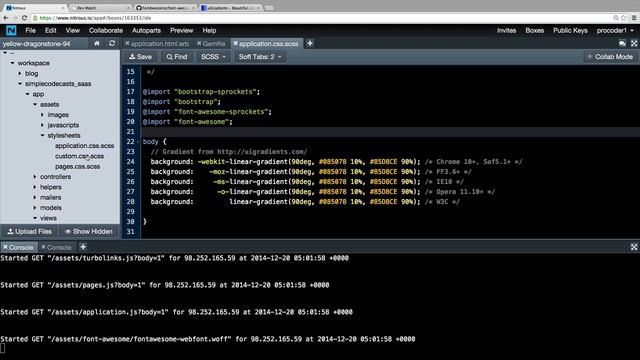This screenshot has width=640, height=360.
Task: Refresh the file tree
Action: tap(112, 43)
